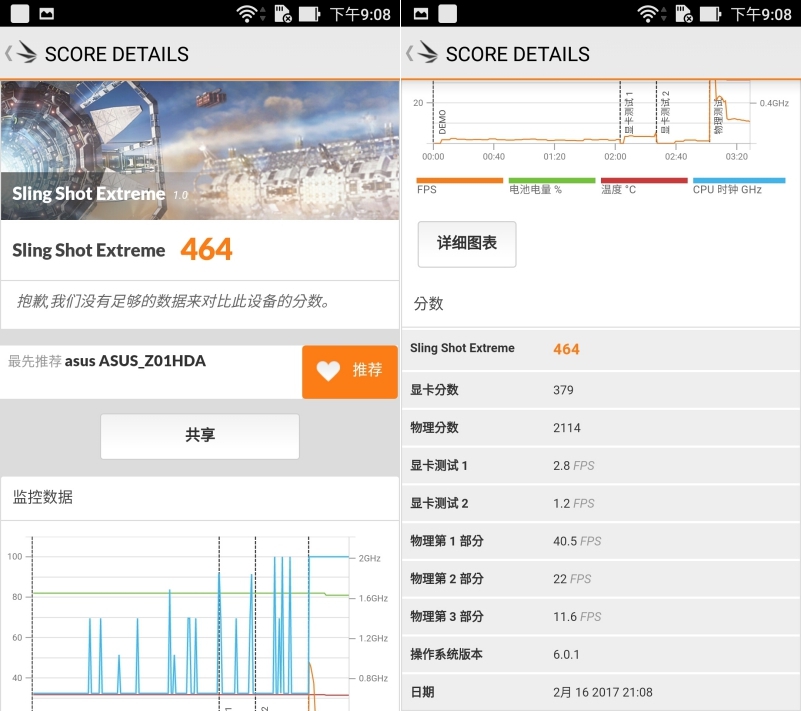Image resolution: width=801 pixels, height=711 pixels.
Task: Tap the battery icon in right status bar
Action: click(711, 14)
